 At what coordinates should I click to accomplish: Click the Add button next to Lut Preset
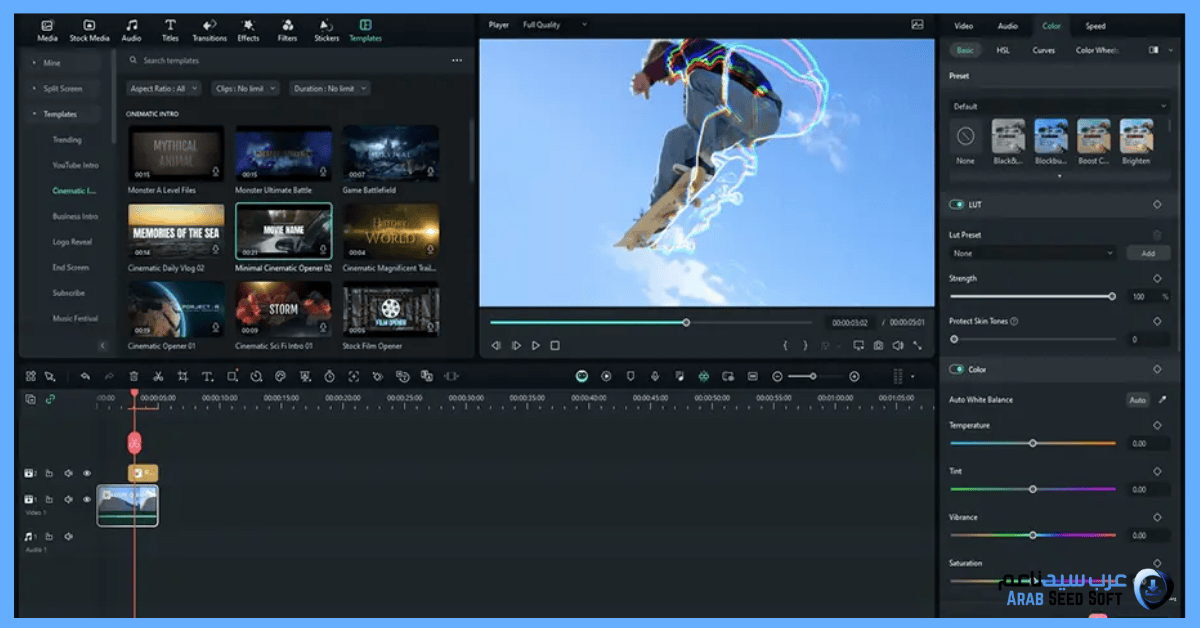(x=1148, y=253)
